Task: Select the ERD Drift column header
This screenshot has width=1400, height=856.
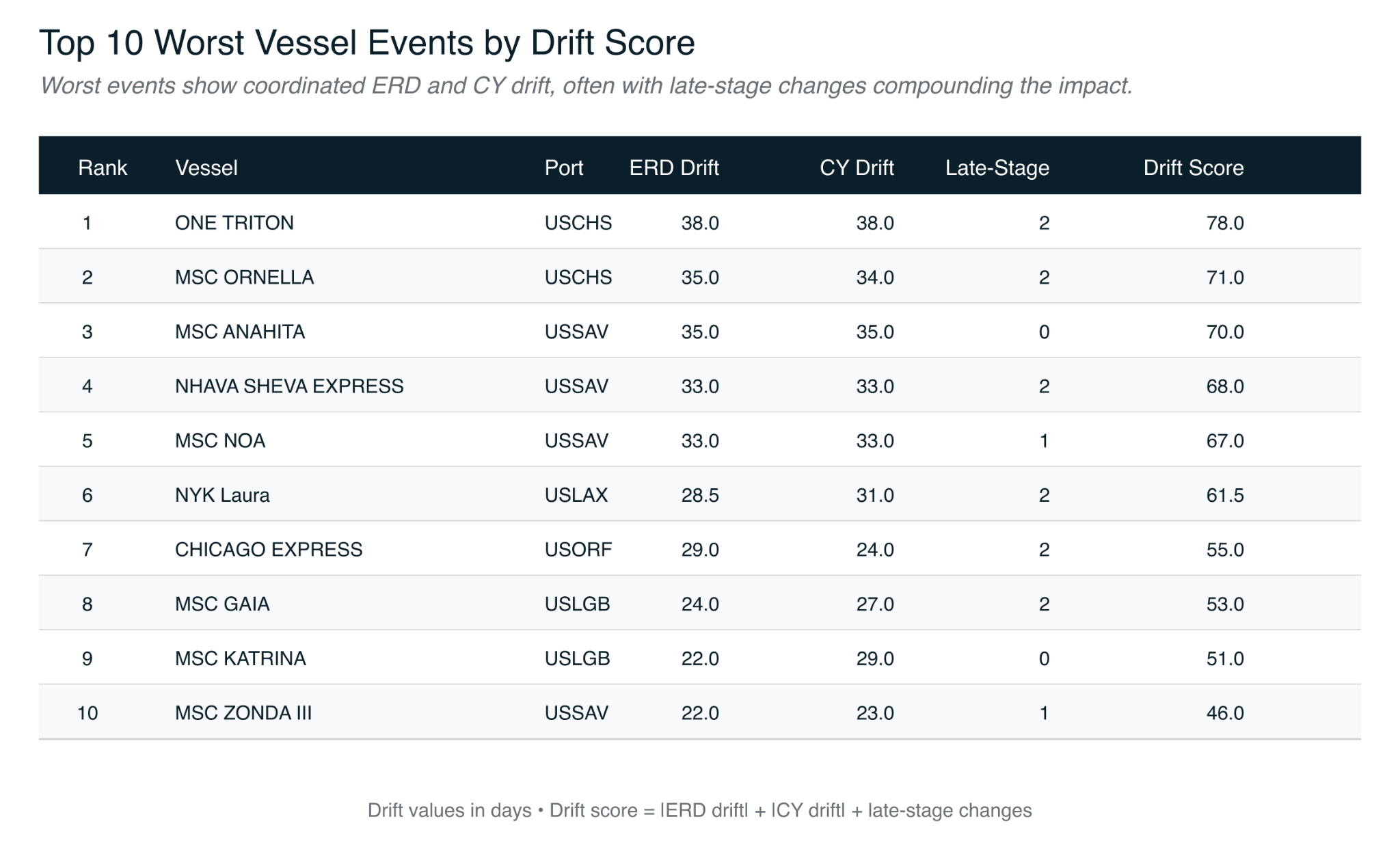Action: click(x=673, y=168)
